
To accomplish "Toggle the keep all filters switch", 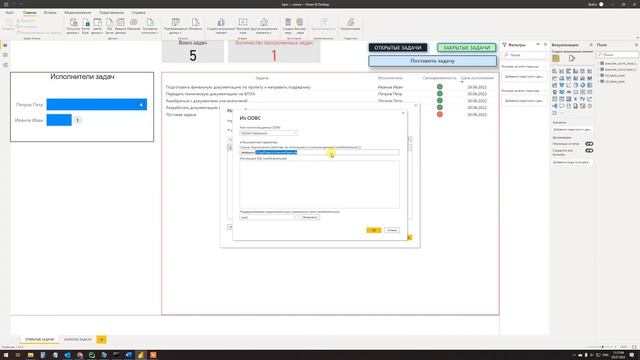I will pyautogui.click(x=589, y=151).
